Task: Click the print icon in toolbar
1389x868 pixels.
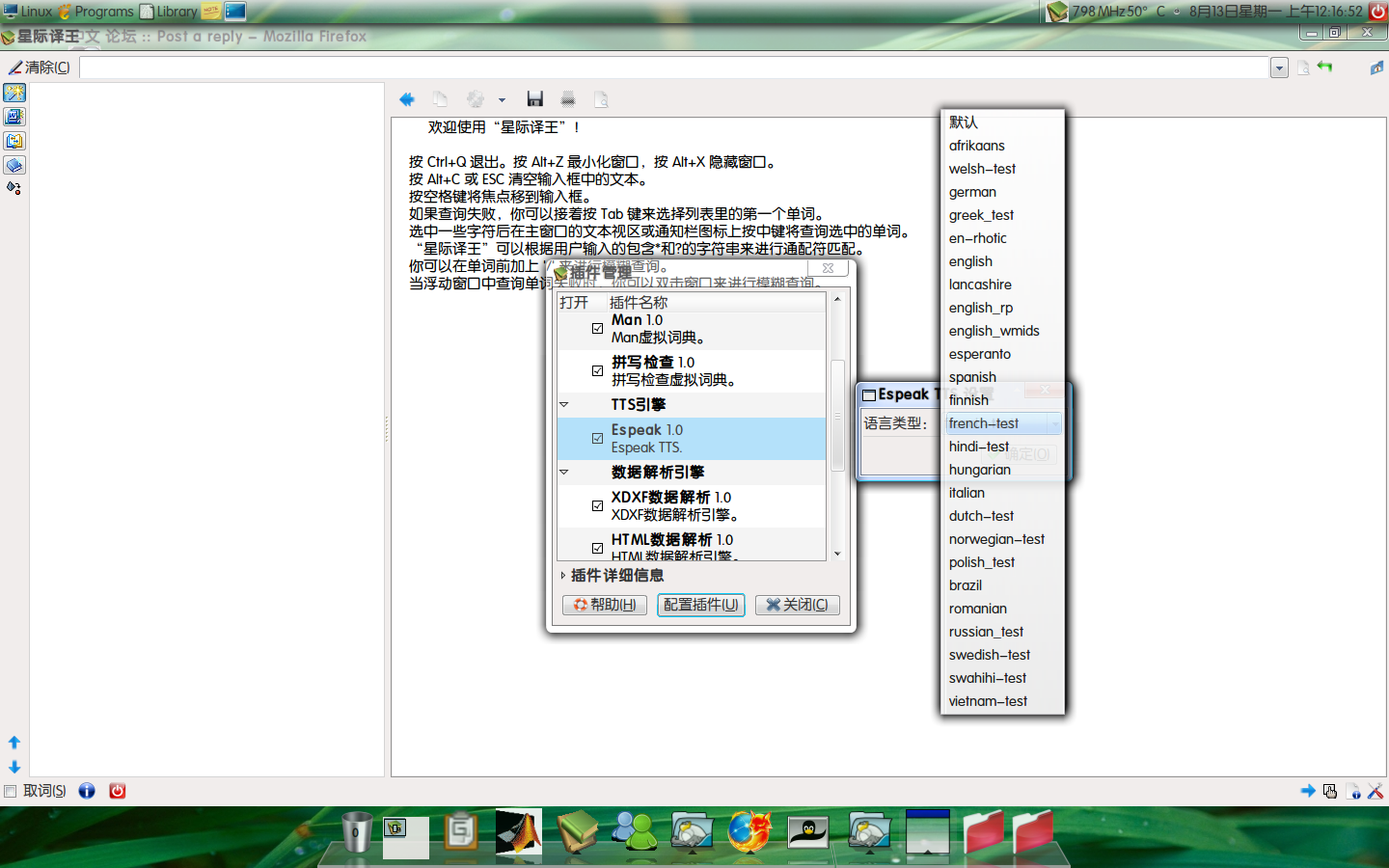Action: click(568, 99)
